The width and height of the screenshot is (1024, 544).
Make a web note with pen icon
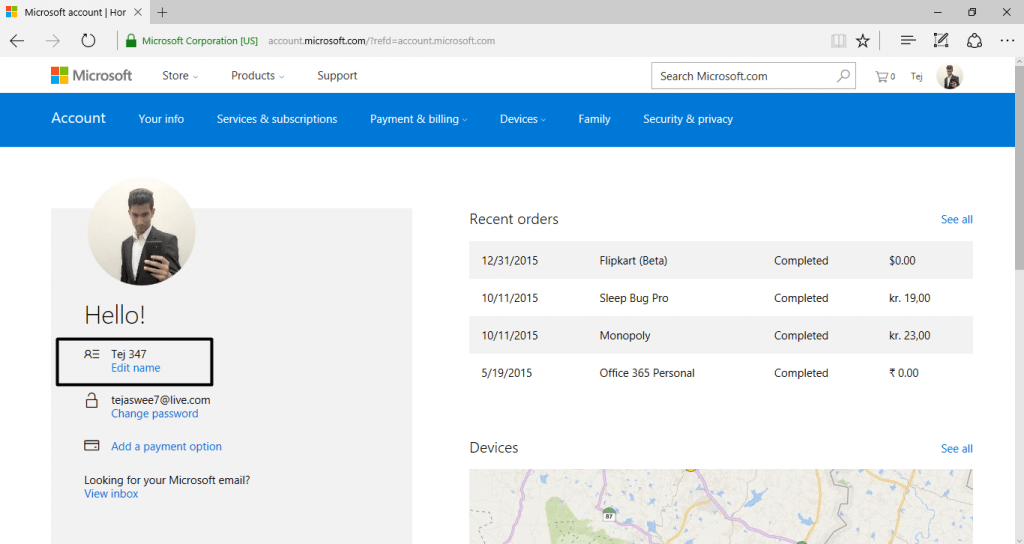click(940, 40)
